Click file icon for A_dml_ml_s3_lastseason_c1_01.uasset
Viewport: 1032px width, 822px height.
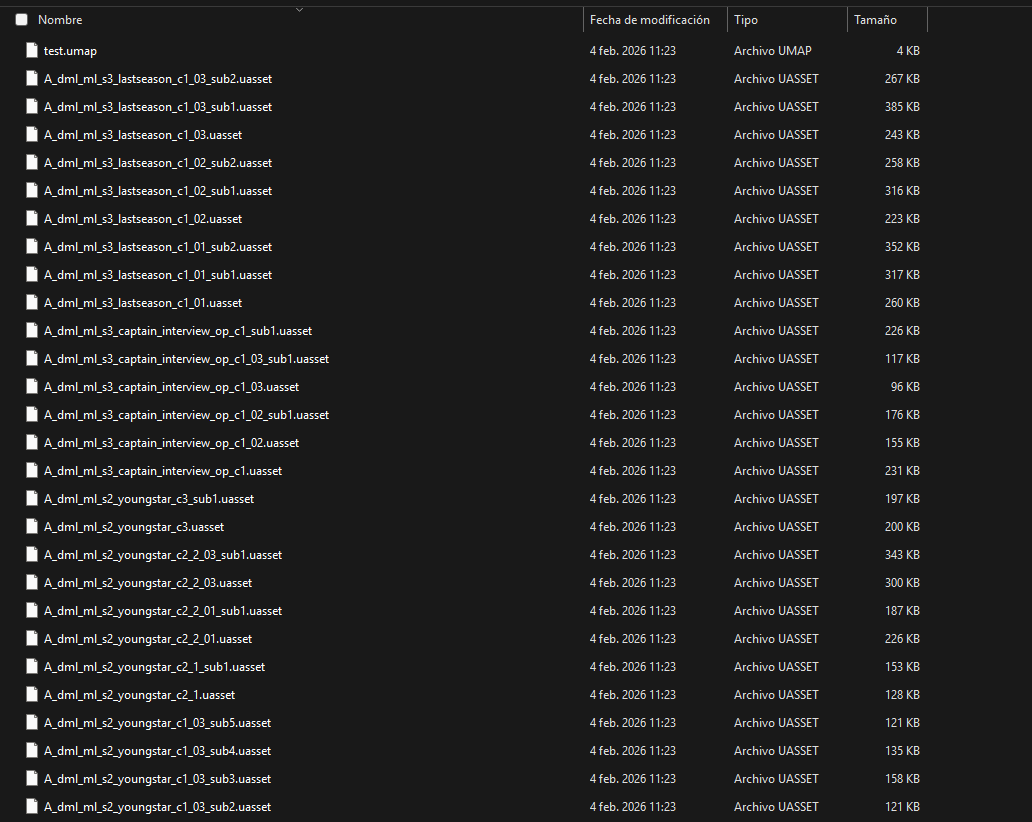pos(32,303)
